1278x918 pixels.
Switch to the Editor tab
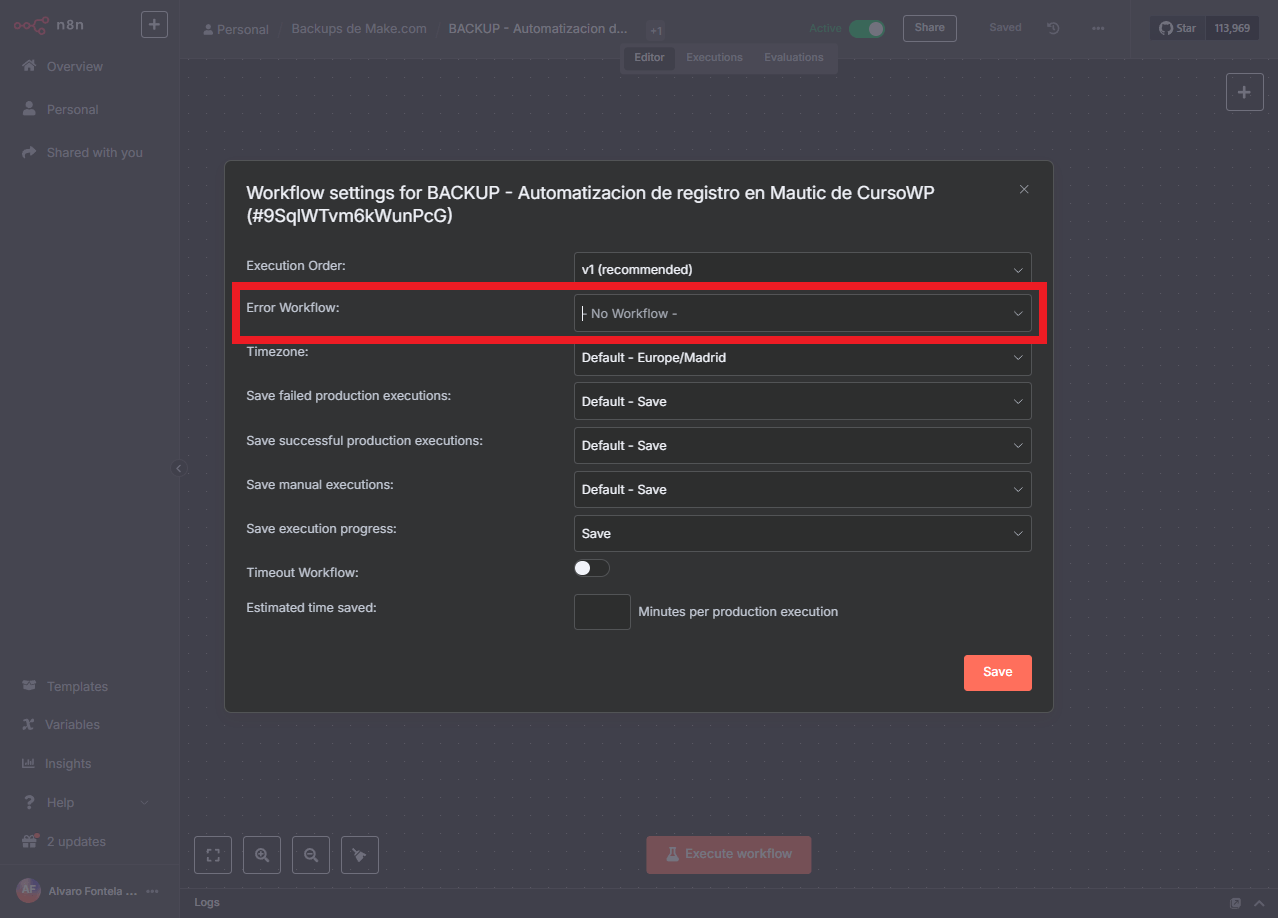(649, 57)
